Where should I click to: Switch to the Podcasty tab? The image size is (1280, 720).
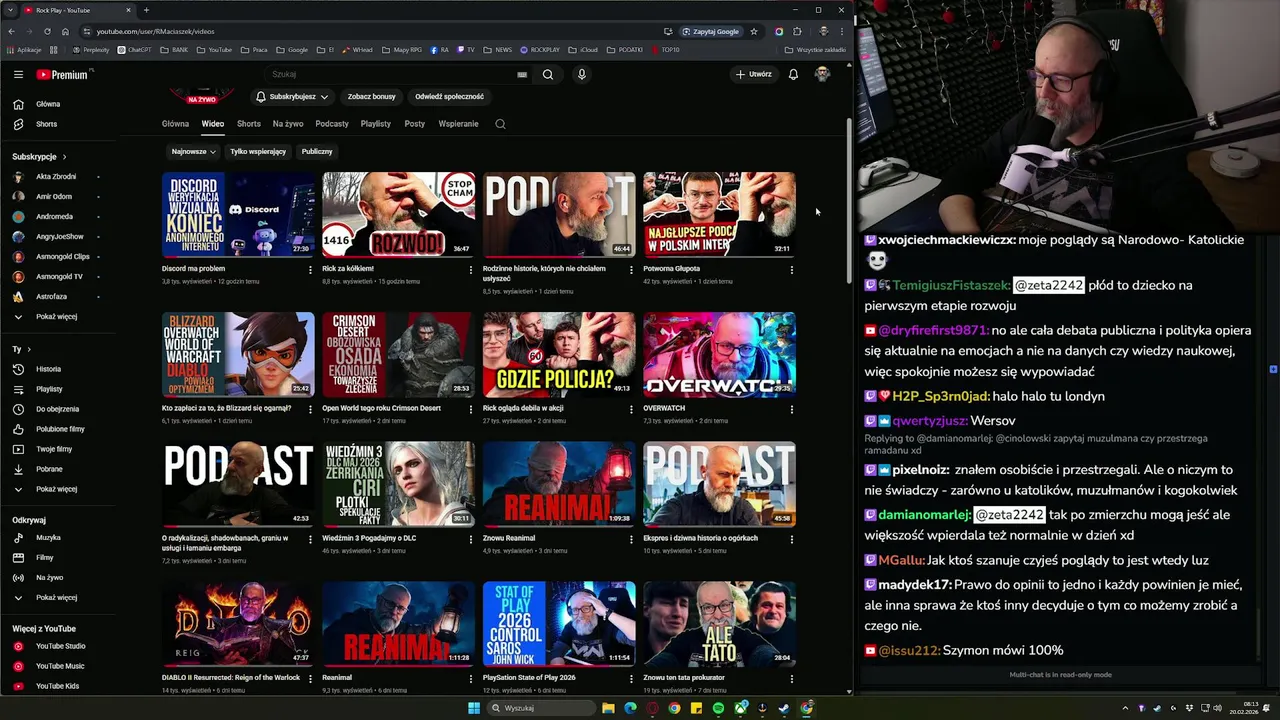click(x=332, y=124)
